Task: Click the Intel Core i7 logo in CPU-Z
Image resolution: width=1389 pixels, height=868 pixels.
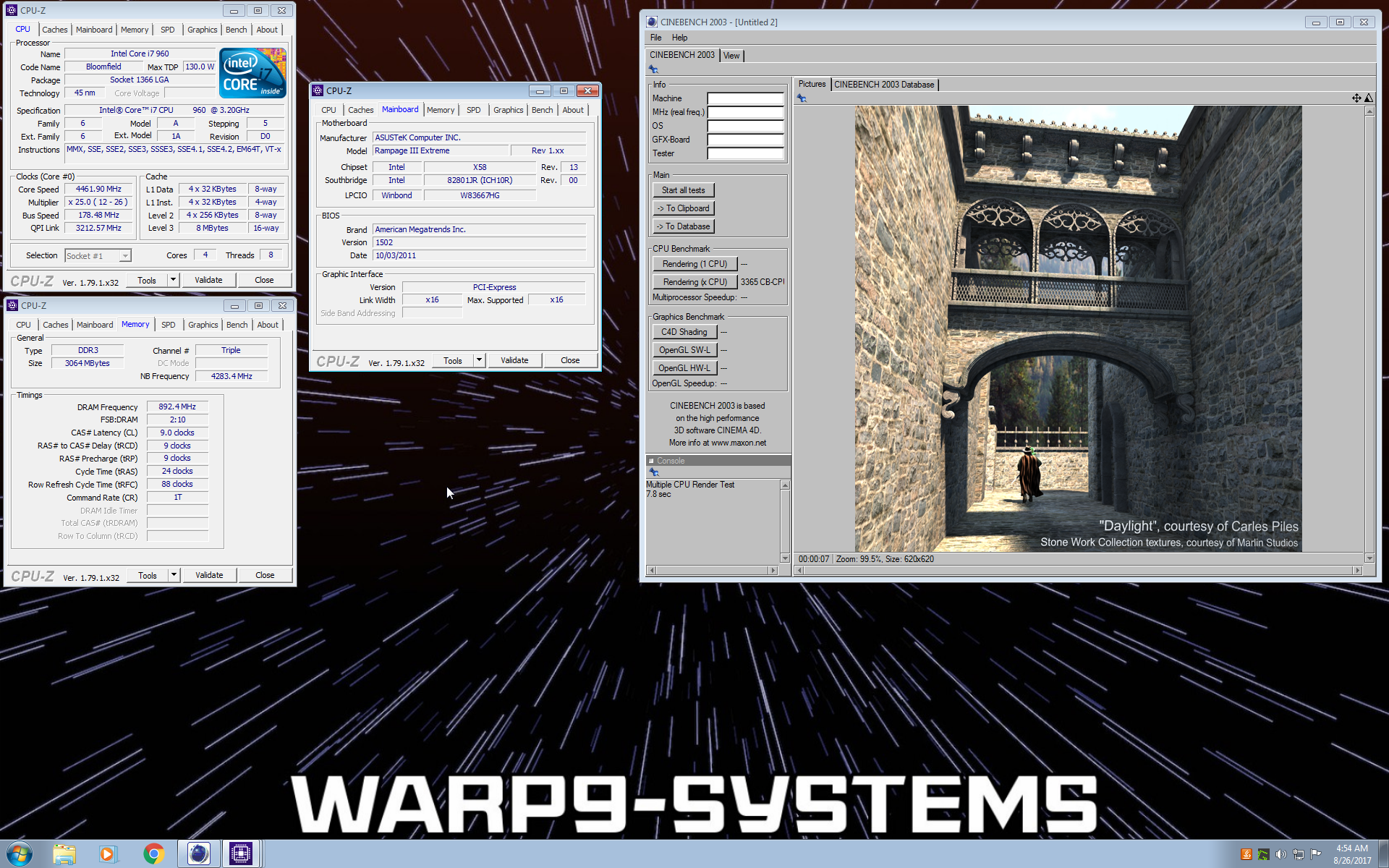Action: tap(252, 73)
